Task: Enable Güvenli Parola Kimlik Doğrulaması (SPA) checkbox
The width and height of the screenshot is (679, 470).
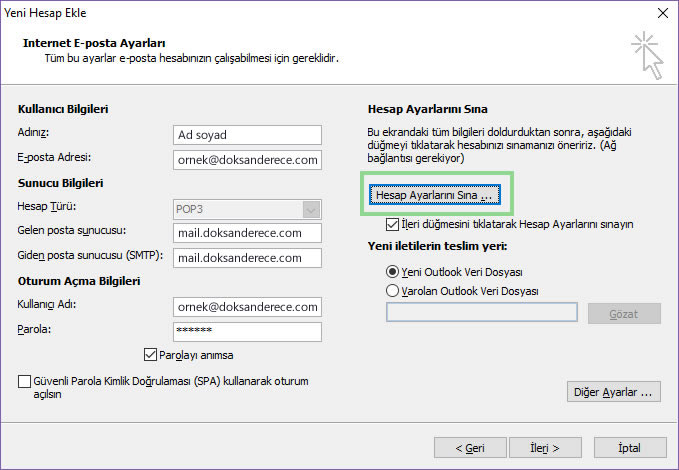Action: (x=24, y=382)
